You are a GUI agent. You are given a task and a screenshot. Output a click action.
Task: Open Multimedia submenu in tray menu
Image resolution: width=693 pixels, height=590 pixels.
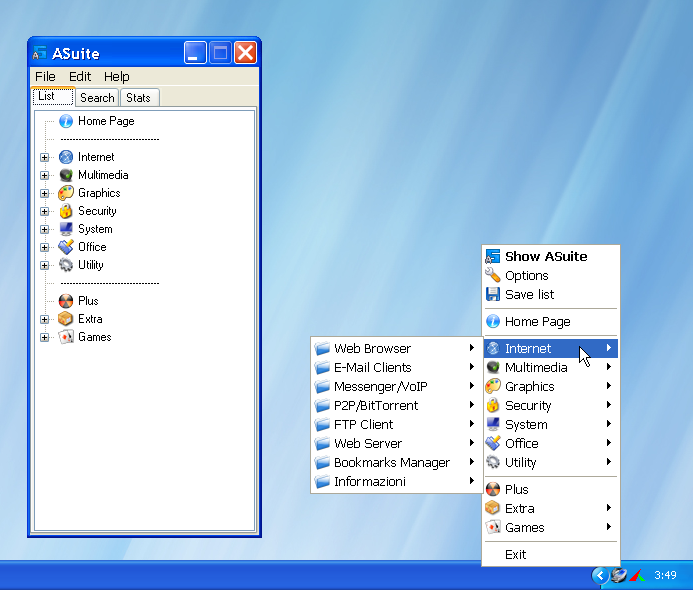tap(551, 367)
